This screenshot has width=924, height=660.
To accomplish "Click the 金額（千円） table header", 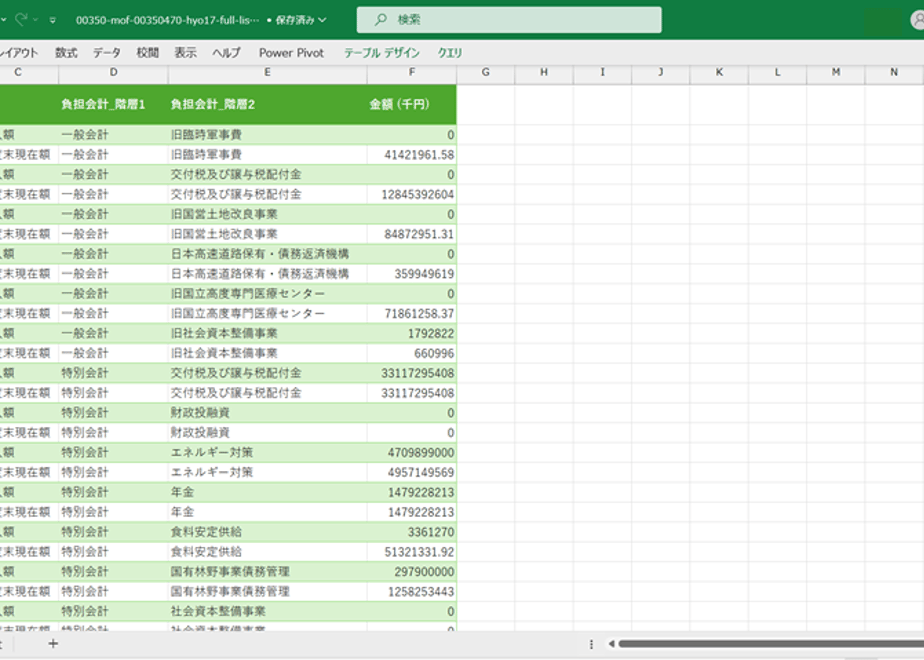I will coord(411,104).
